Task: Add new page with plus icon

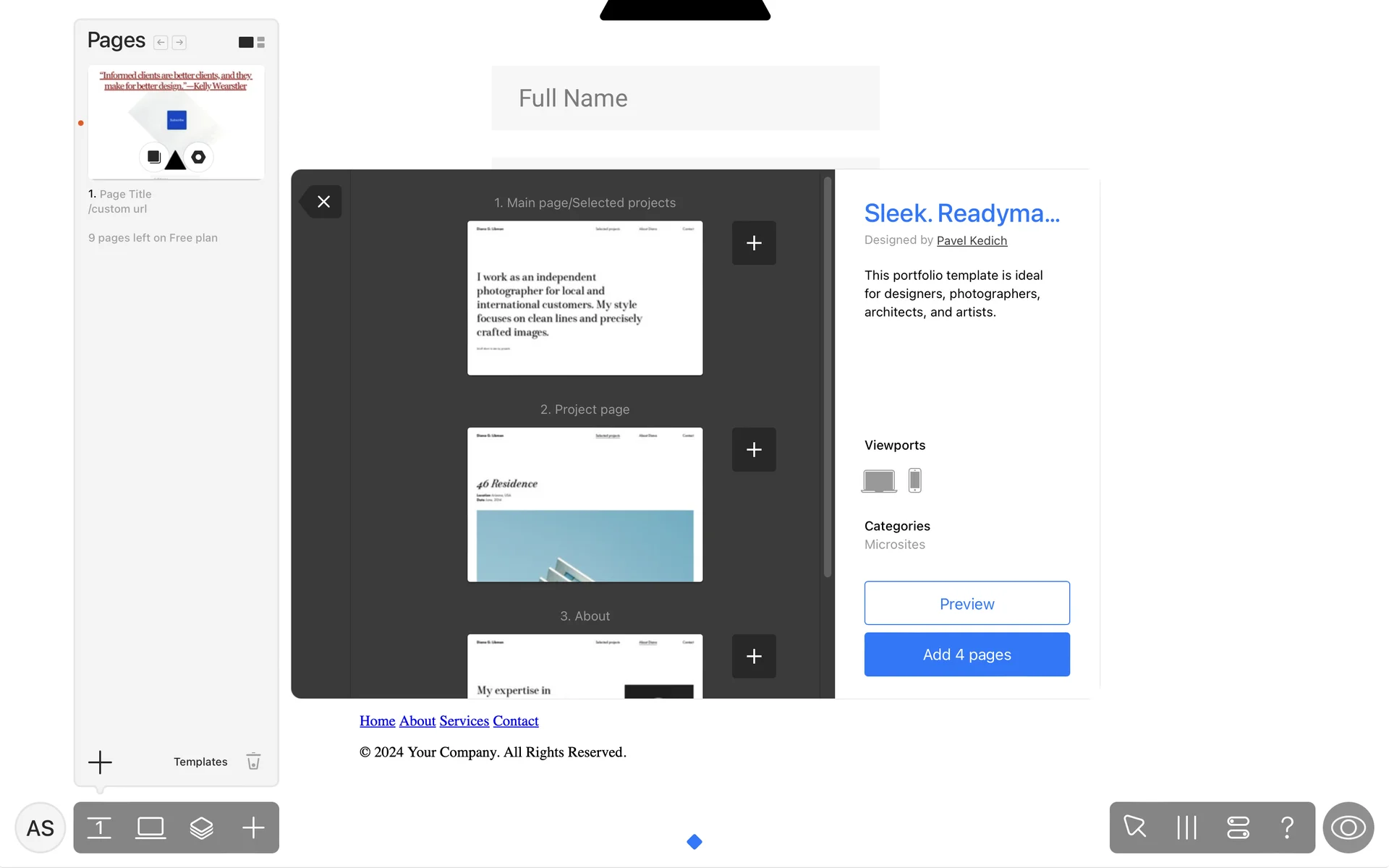Action: (x=100, y=762)
